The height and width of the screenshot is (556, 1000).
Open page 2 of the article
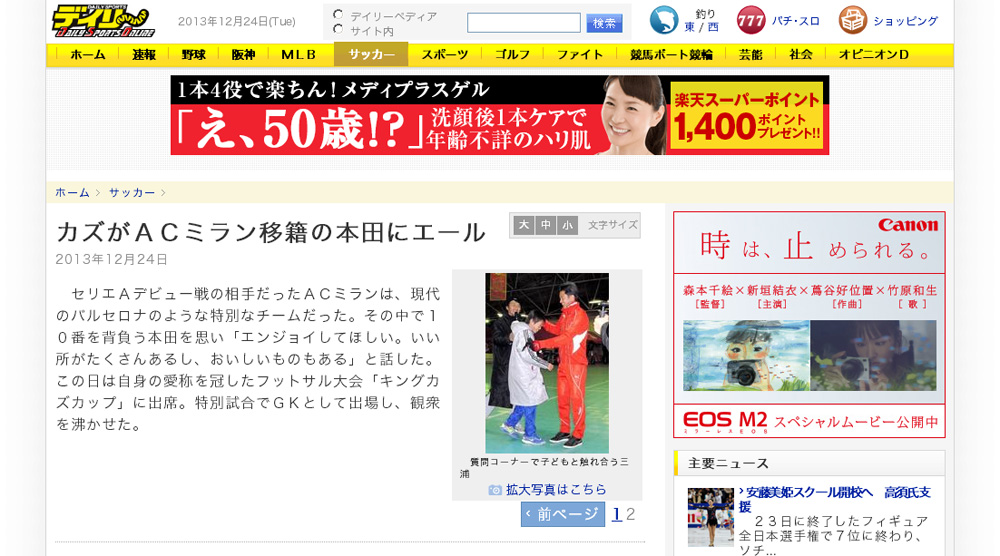(631, 514)
